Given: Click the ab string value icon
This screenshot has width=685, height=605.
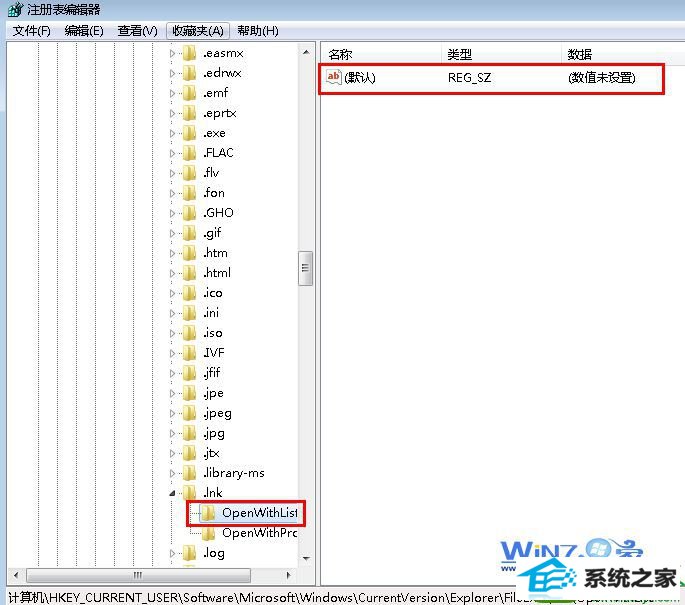Looking at the screenshot, I should [x=334, y=77].
